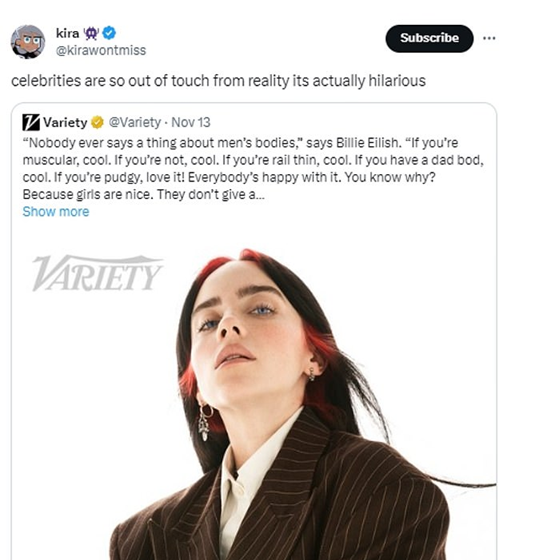Subscribe to kira's account
Screen dimensions: 548x560
(x=429, y=38)
